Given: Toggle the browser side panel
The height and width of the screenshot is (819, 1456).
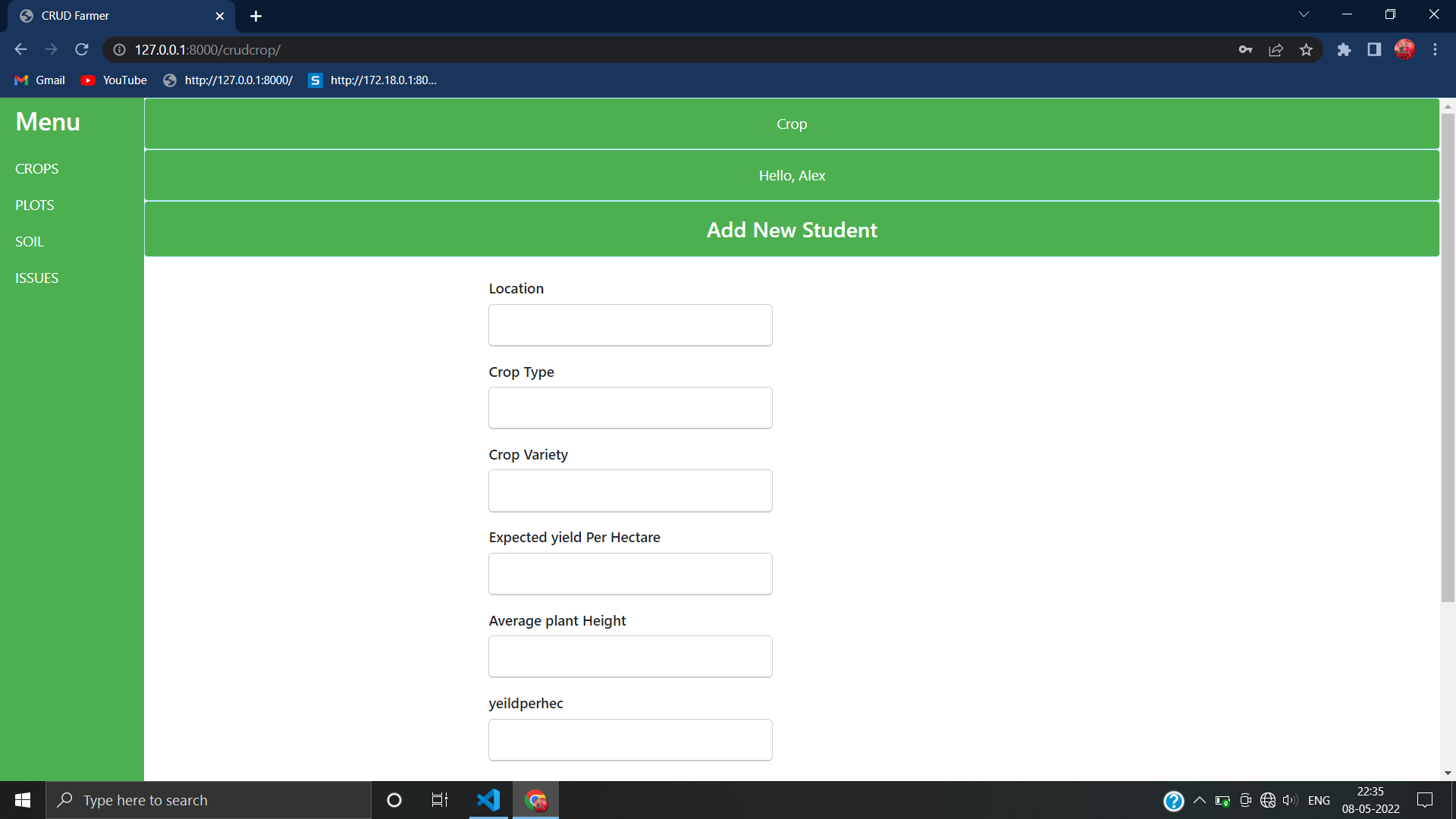Looking at the screenshot, I should click(x=1374, y=49).
